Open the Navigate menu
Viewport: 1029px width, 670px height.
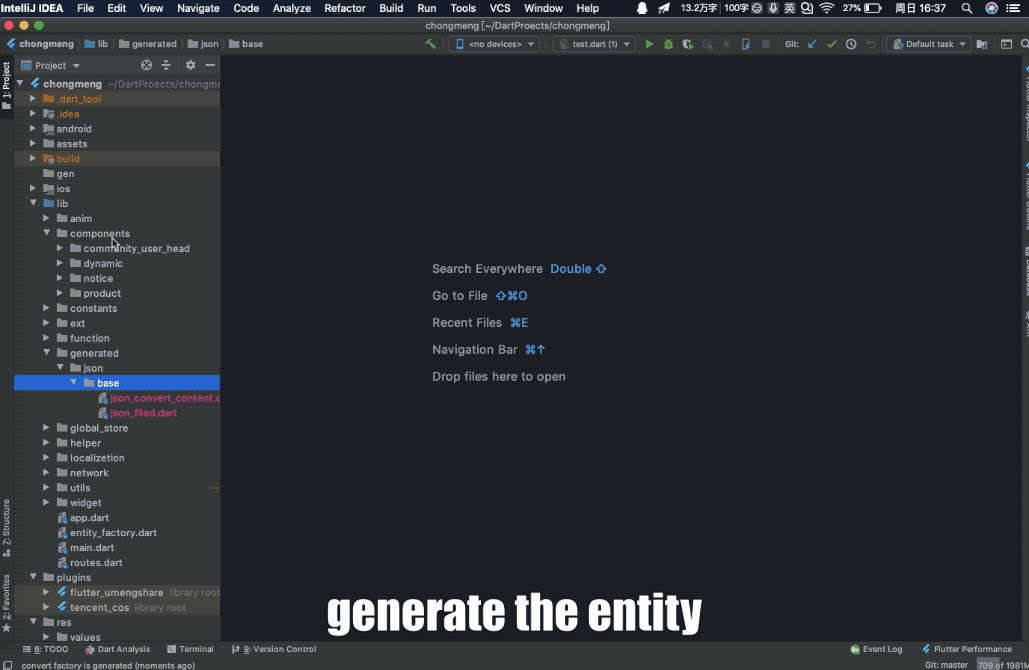point(198,8)
